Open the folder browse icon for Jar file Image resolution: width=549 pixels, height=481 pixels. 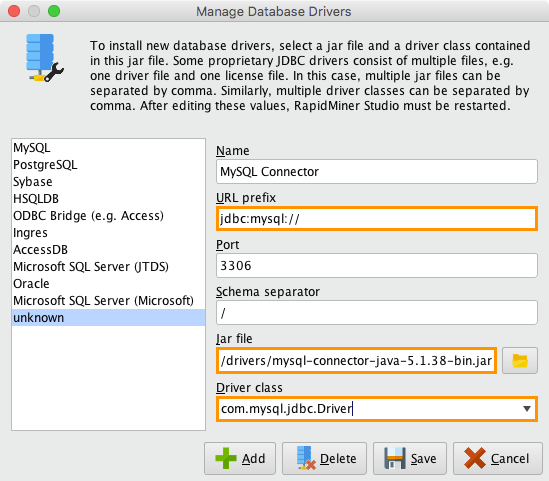(520, 361)
